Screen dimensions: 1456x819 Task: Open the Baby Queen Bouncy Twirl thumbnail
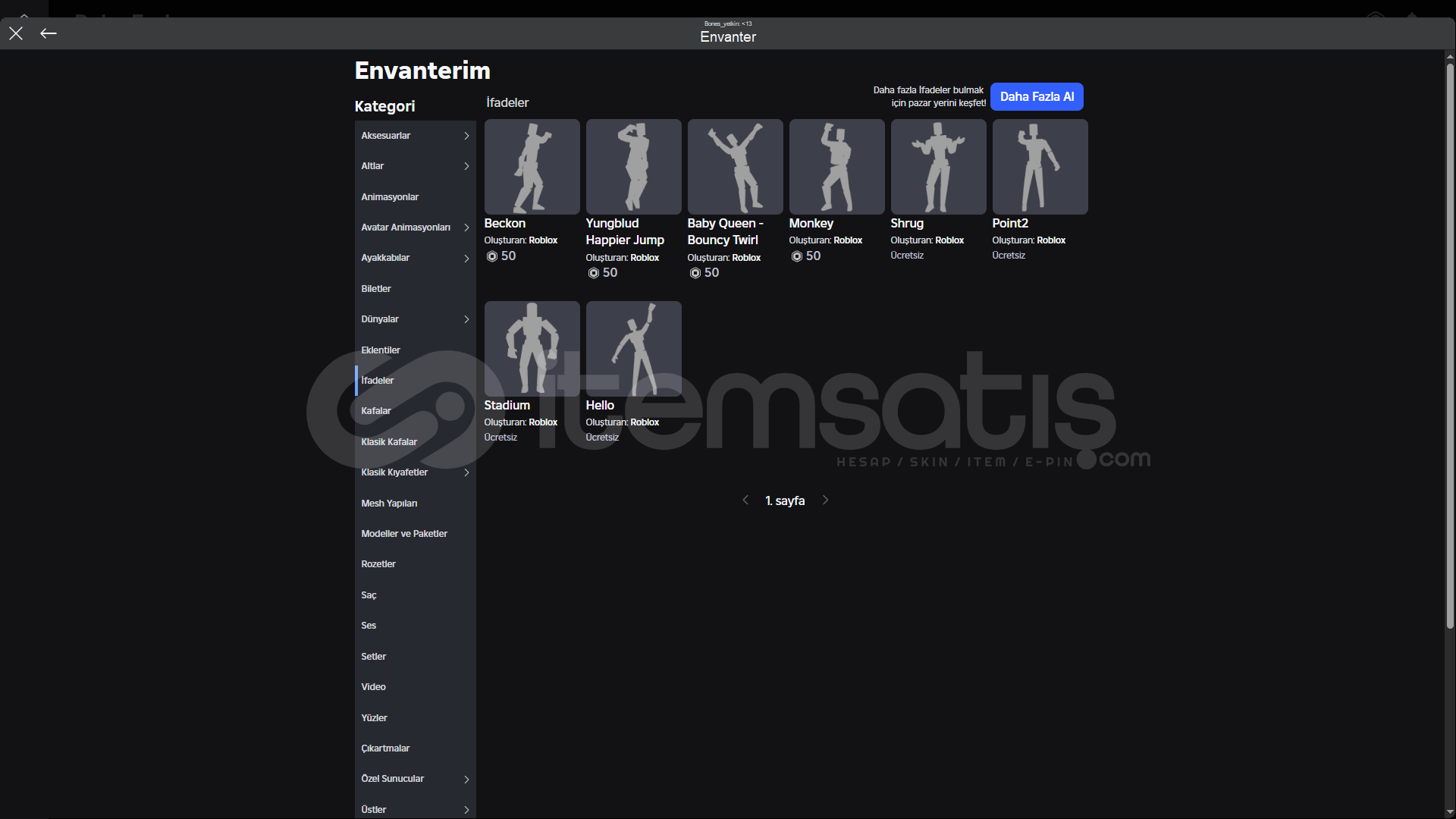(736, 167)
